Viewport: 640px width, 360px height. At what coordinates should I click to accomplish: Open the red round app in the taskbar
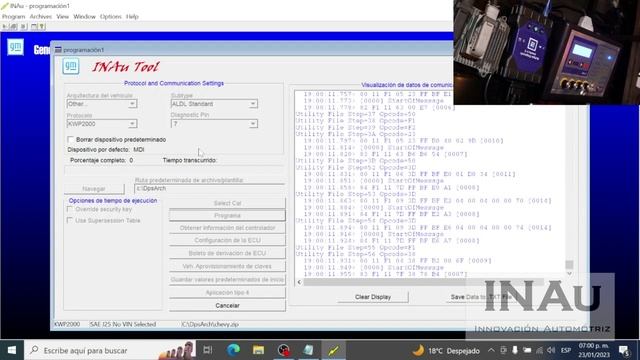click(x=284, y=350)
